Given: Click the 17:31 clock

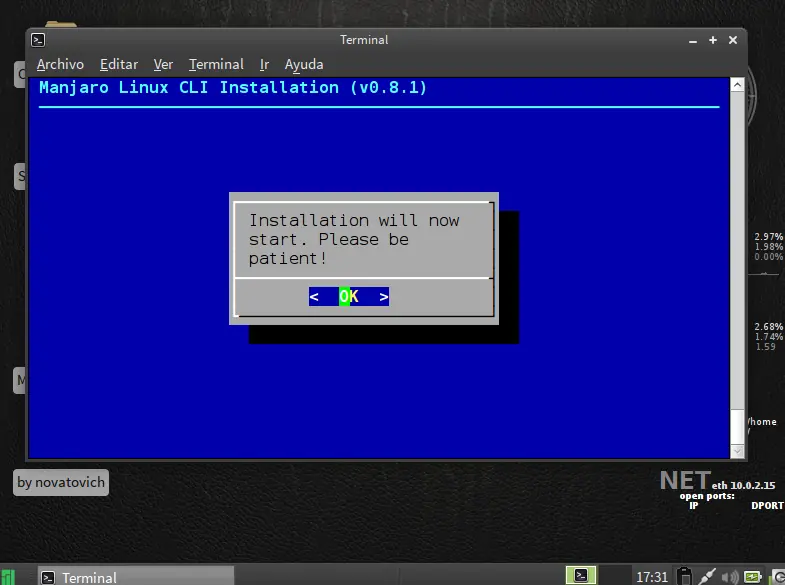Looking at the screenshot, I should pos(652,577).
